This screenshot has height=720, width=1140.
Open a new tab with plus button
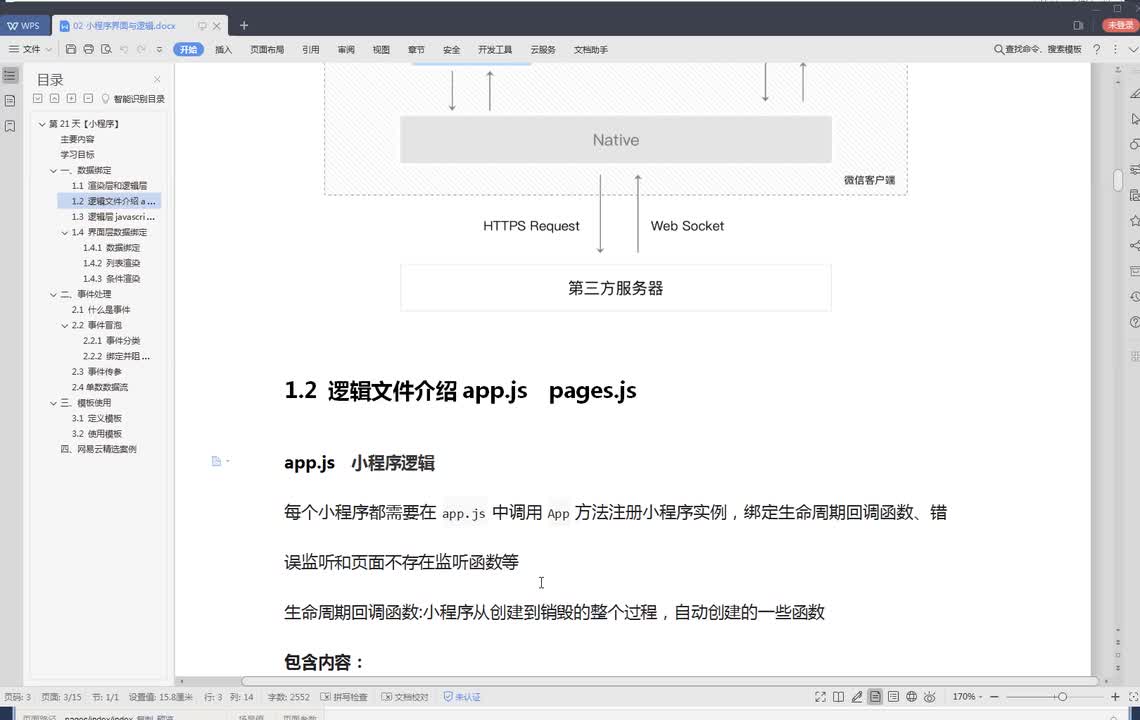[x=244, y=25]
